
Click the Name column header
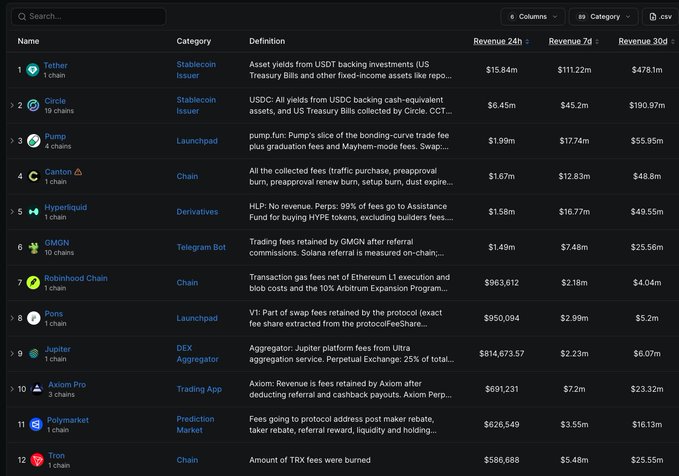point(28,41)
